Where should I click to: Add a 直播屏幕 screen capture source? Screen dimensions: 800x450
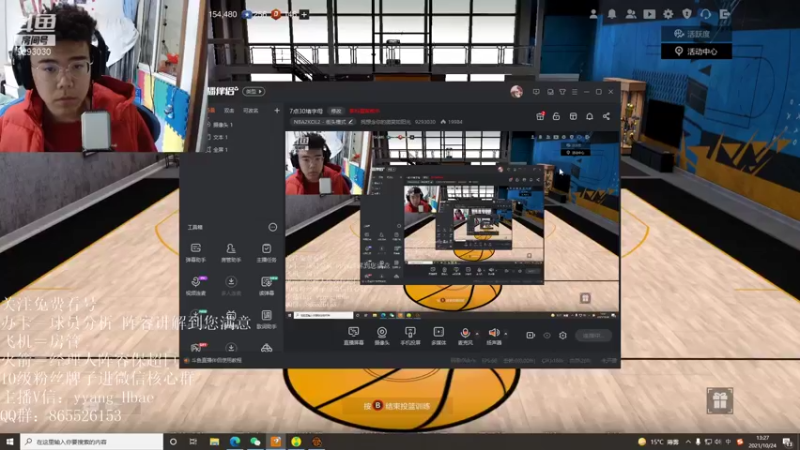coord(354,336)
